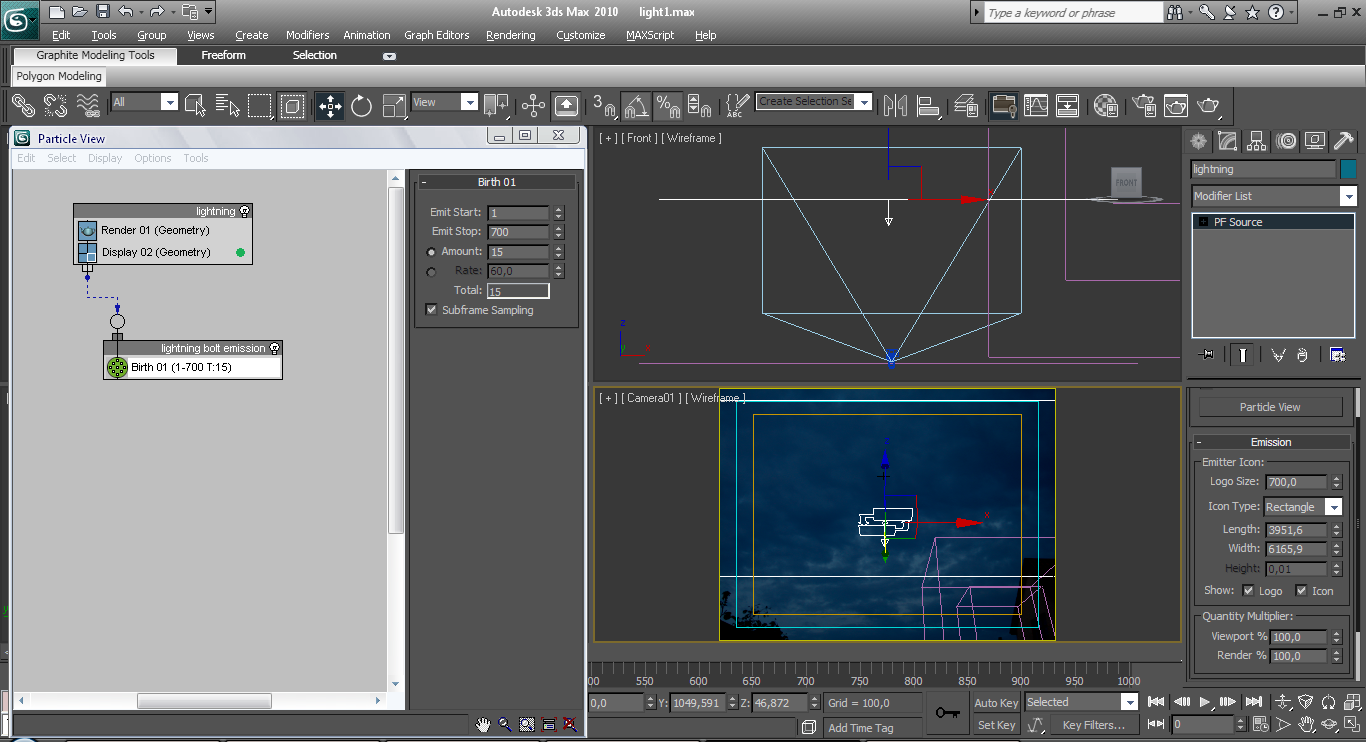The width and height of the screenshot is (1366, 742).
Task: Toggle lightning bolt emission lightbulb
Action: (275, 348)
